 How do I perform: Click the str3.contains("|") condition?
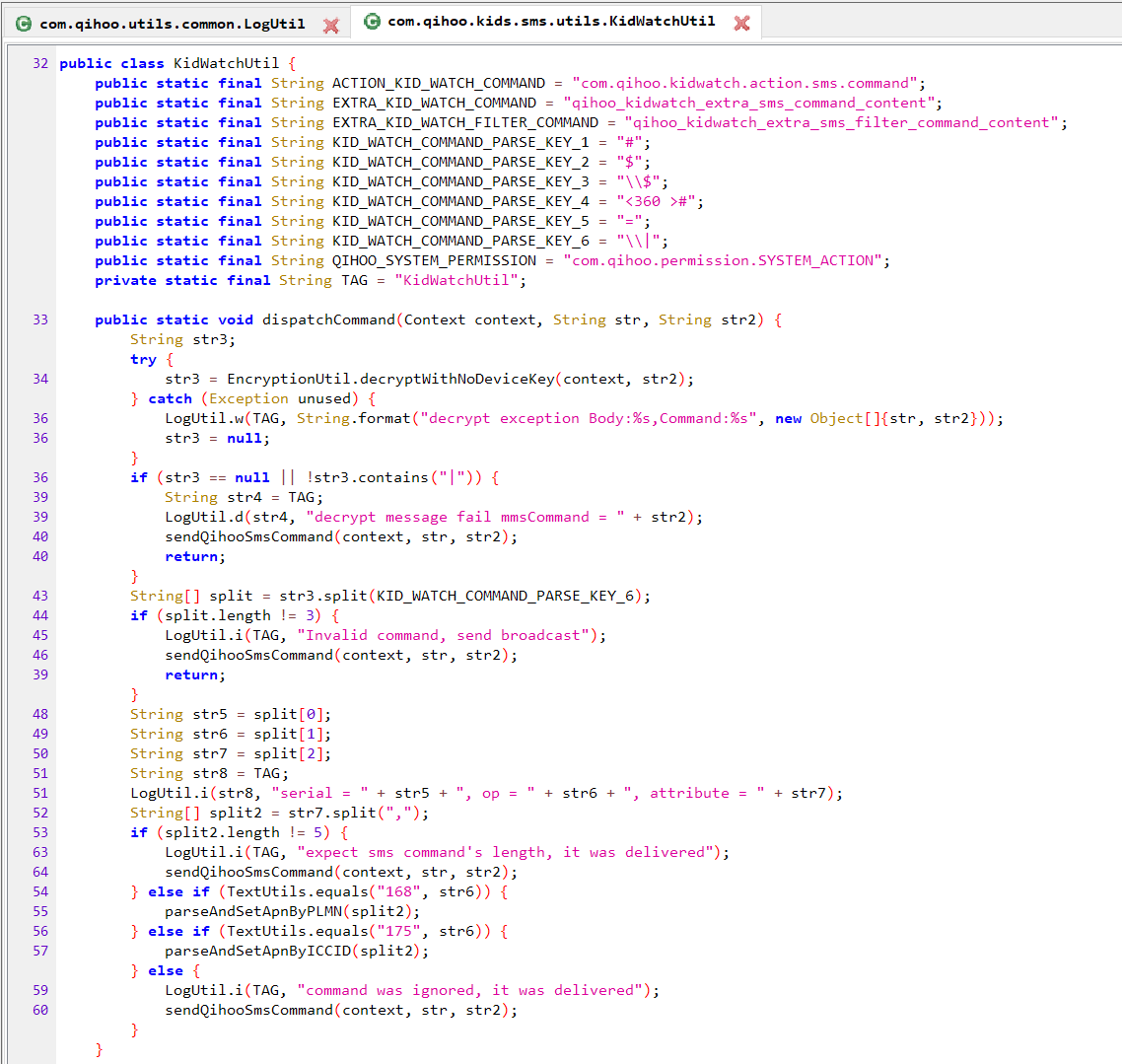[393, 477]
